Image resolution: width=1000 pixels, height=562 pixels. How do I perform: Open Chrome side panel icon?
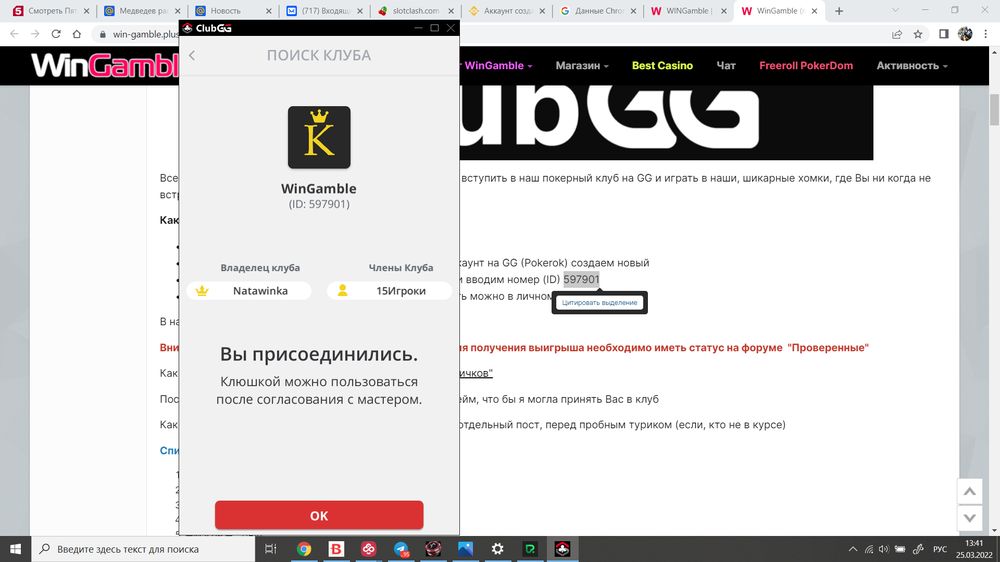click(944, 34)
